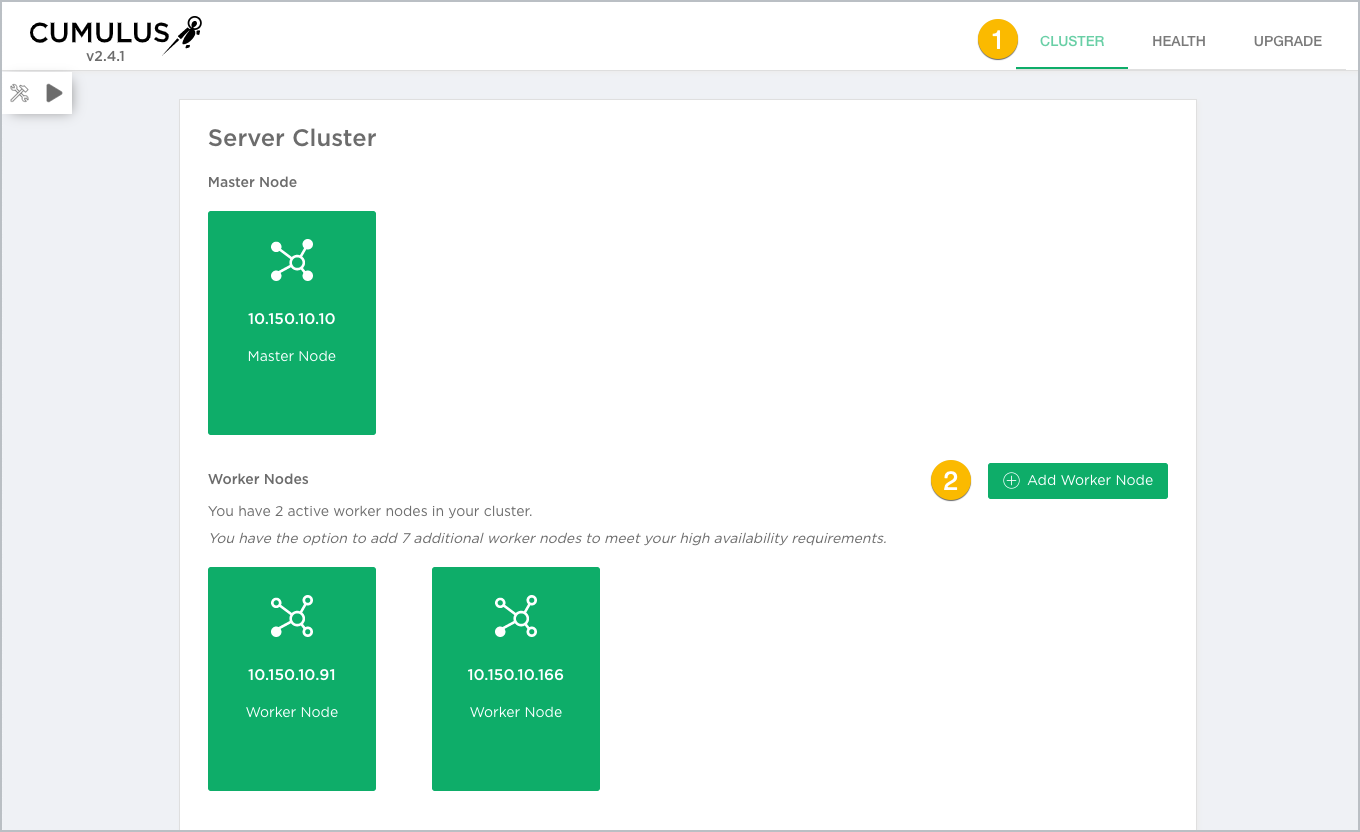Screen dimensions: 1360x832
Task: Click the tools icon in the floating toolbar
Action: (18, 92)
